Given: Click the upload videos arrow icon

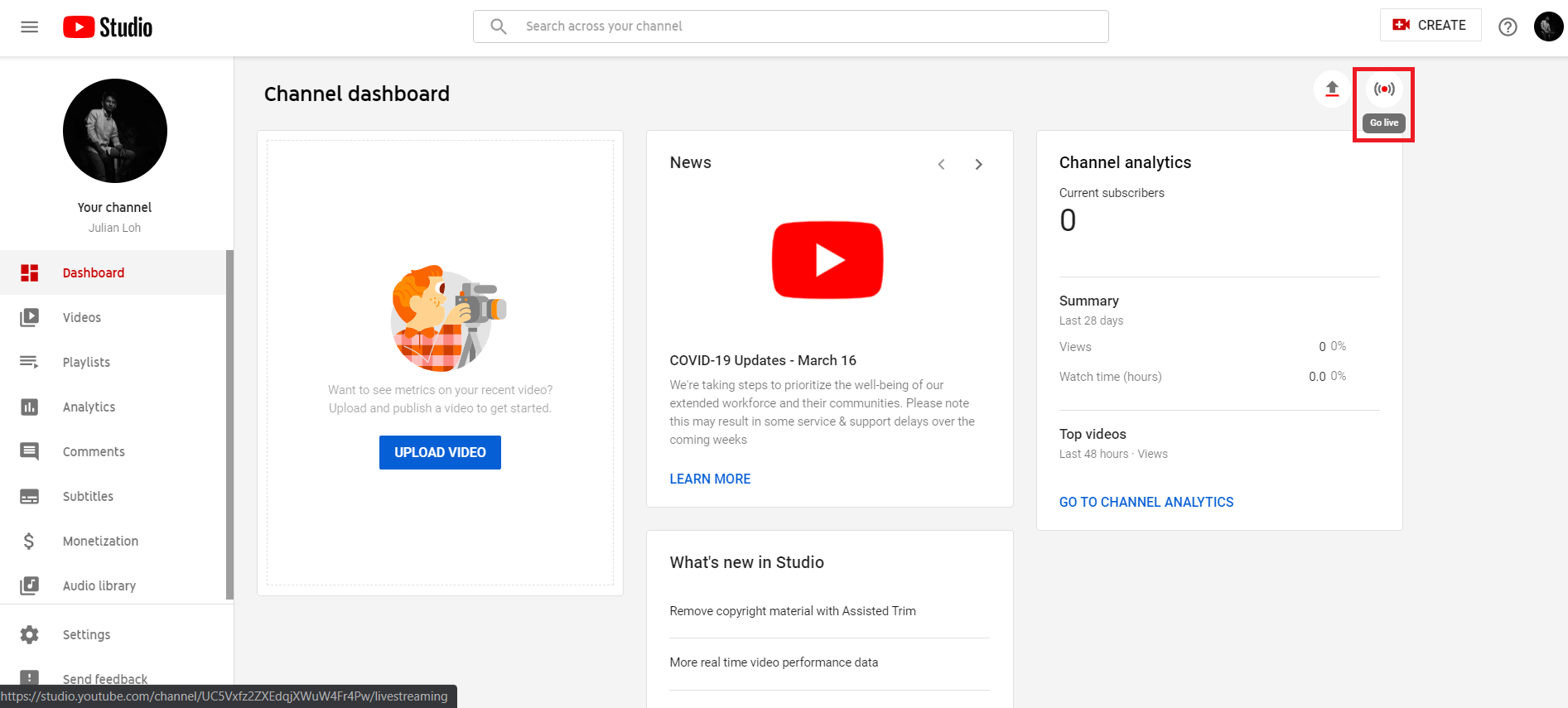Looking at the screenshot, I should pos(1332,89).
